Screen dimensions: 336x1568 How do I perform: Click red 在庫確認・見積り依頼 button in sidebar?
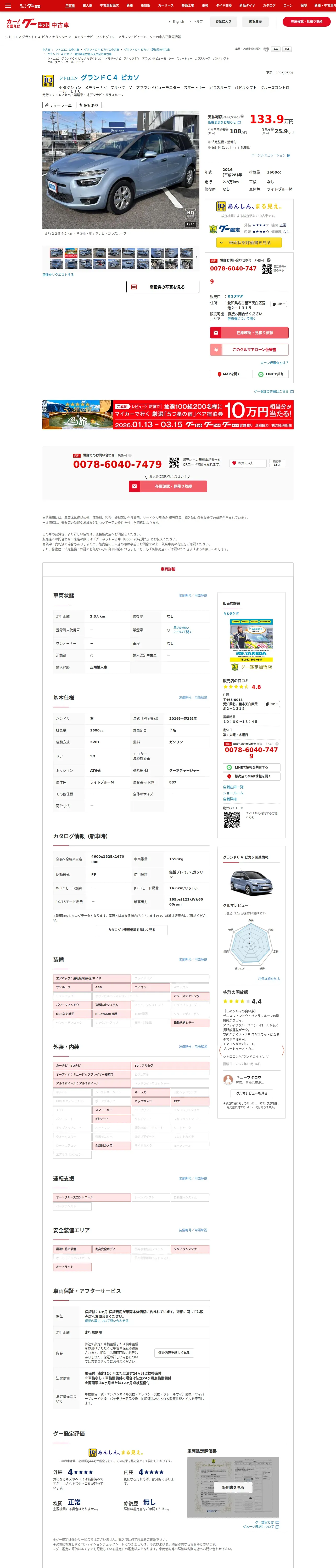249,333
